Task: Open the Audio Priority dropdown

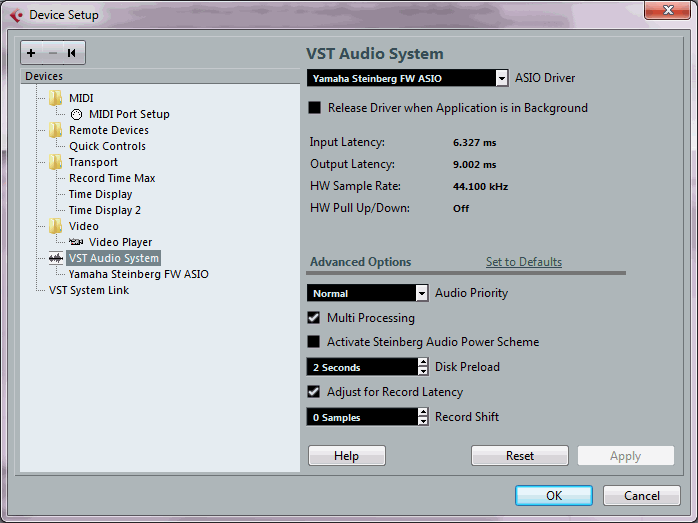Action: 421,293
